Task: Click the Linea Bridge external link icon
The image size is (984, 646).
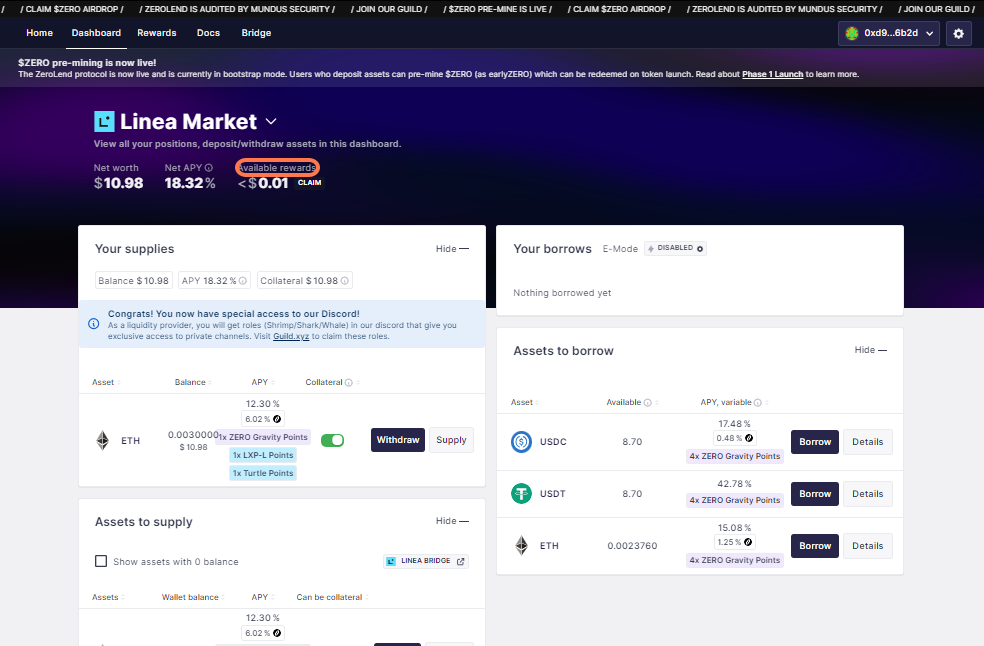Action: point(461,561)
